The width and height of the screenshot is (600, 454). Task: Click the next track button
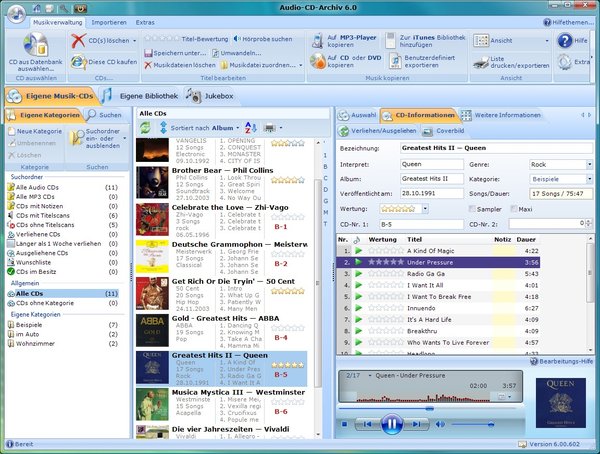(416, 424)
